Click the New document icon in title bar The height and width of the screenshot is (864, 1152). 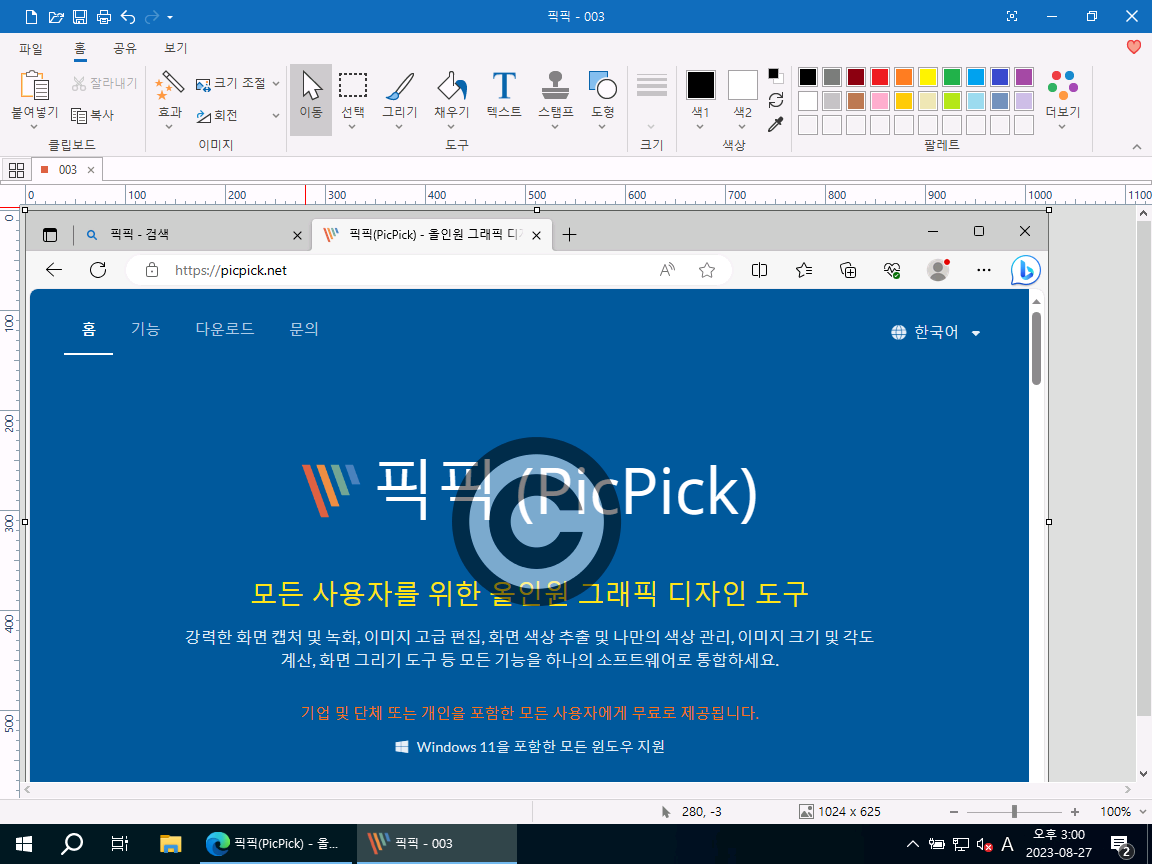pos(31,16)
